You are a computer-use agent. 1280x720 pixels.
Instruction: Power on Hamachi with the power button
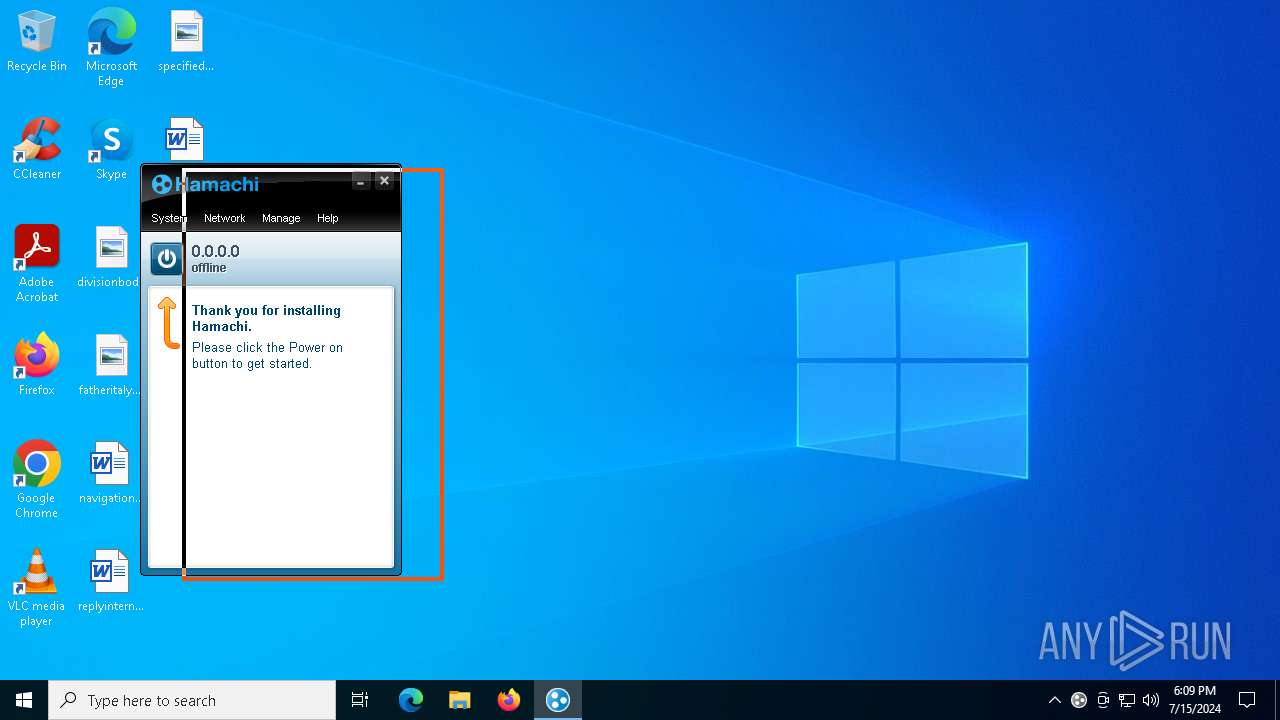[166, 259]
